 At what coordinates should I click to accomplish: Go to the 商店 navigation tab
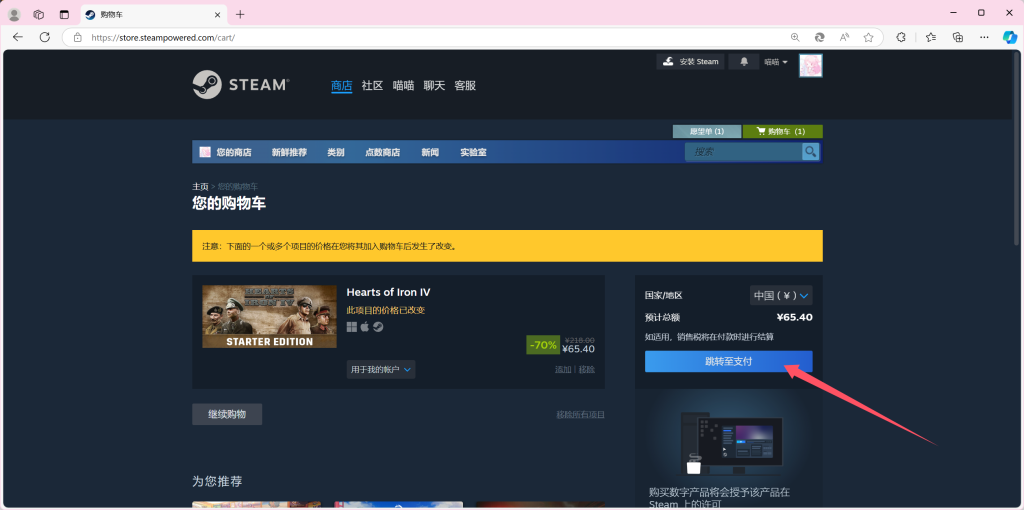[342, 86]
